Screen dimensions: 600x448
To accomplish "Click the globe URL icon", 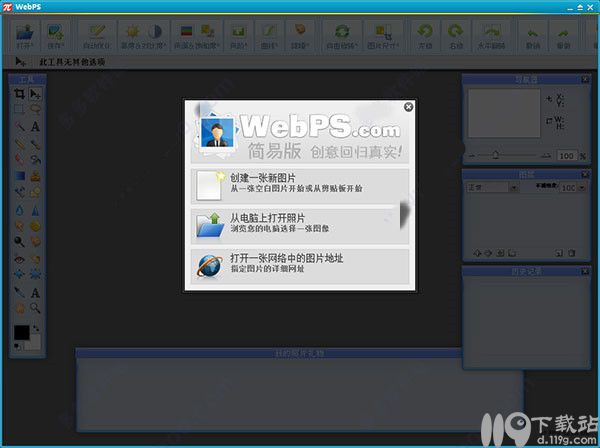I will (x=210, y=266).
